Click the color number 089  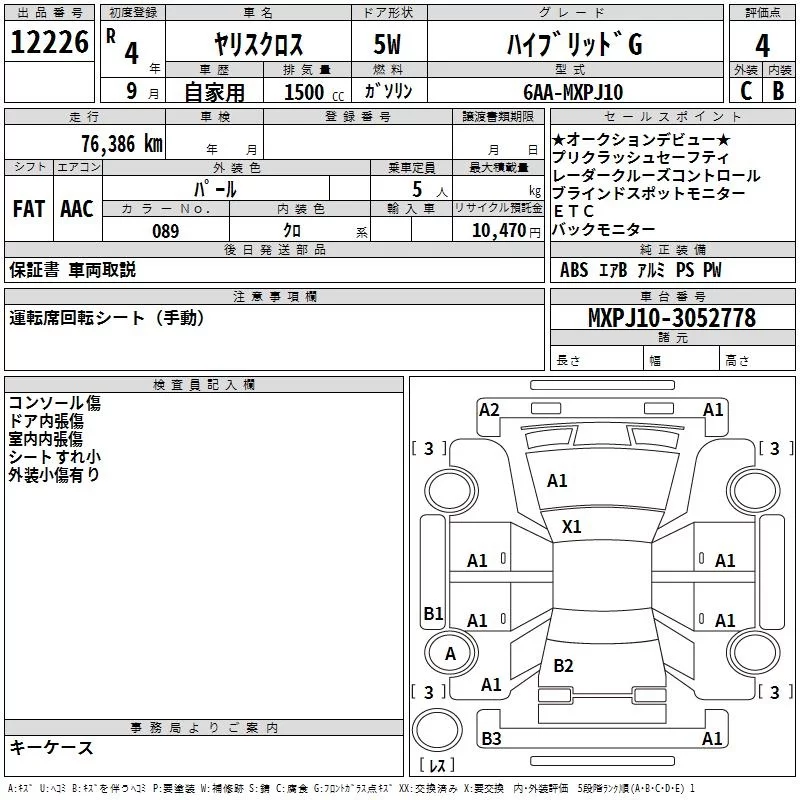click(x=165, y=231)
